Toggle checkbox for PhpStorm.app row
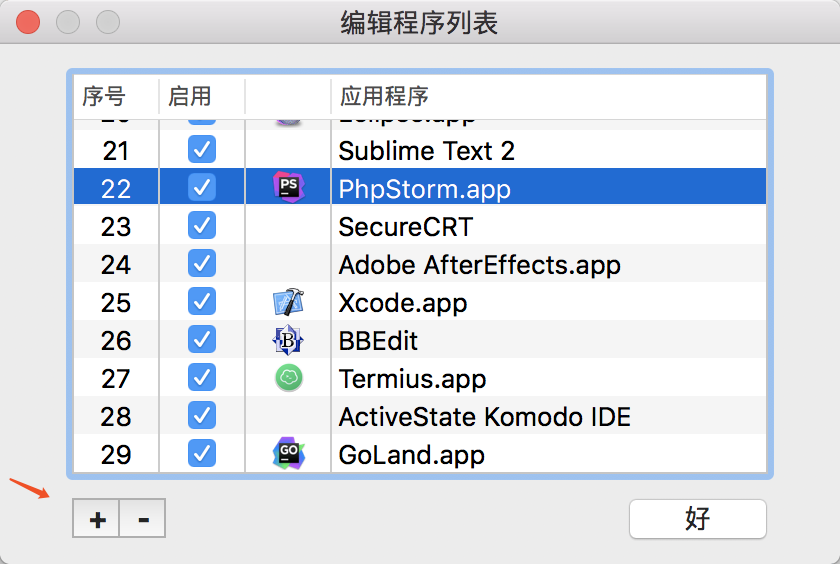Image resolution: width=840 pixels, height=564 pixels. coord(202,187)
